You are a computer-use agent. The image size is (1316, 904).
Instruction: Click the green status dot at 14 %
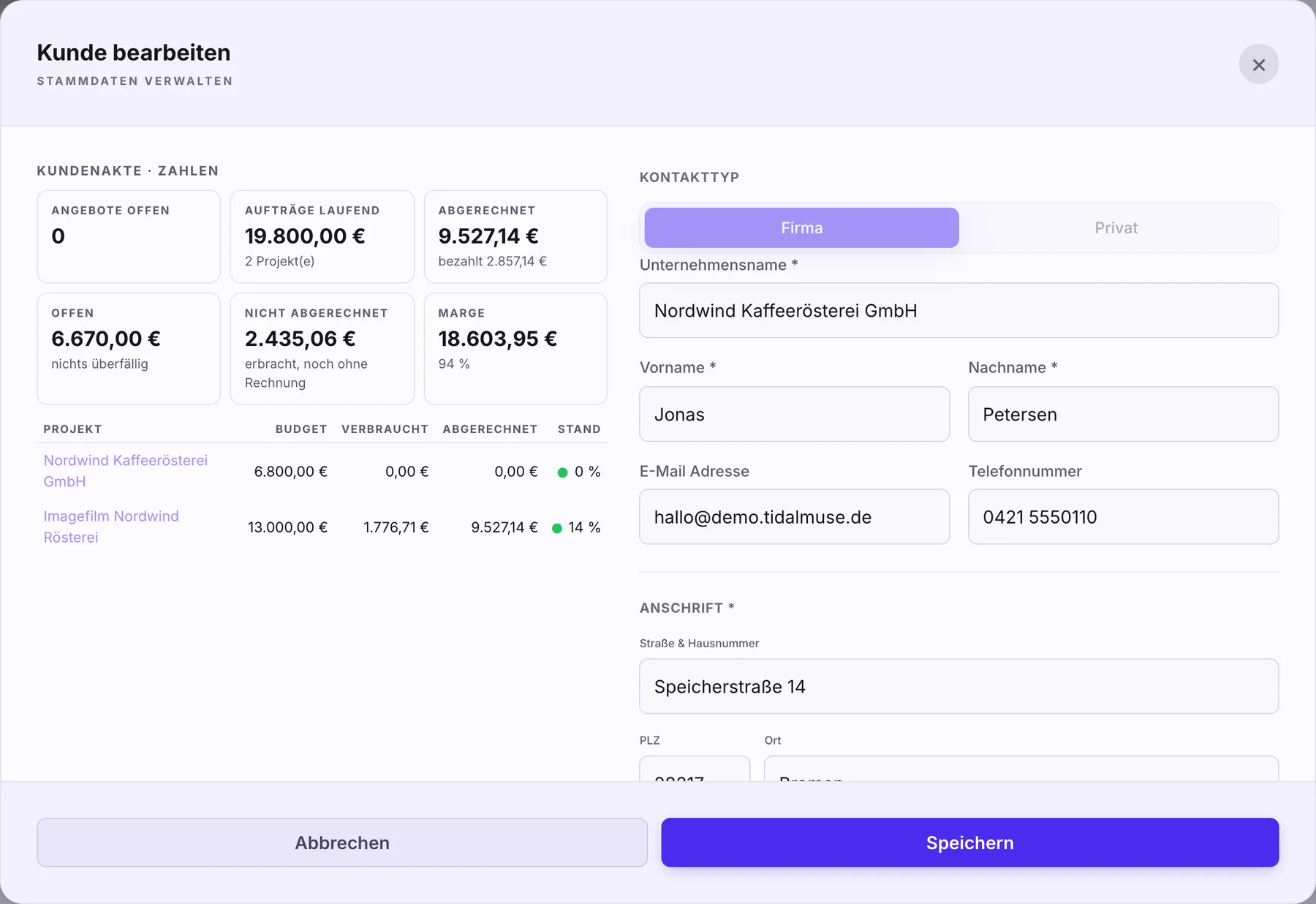click(557, 528)
